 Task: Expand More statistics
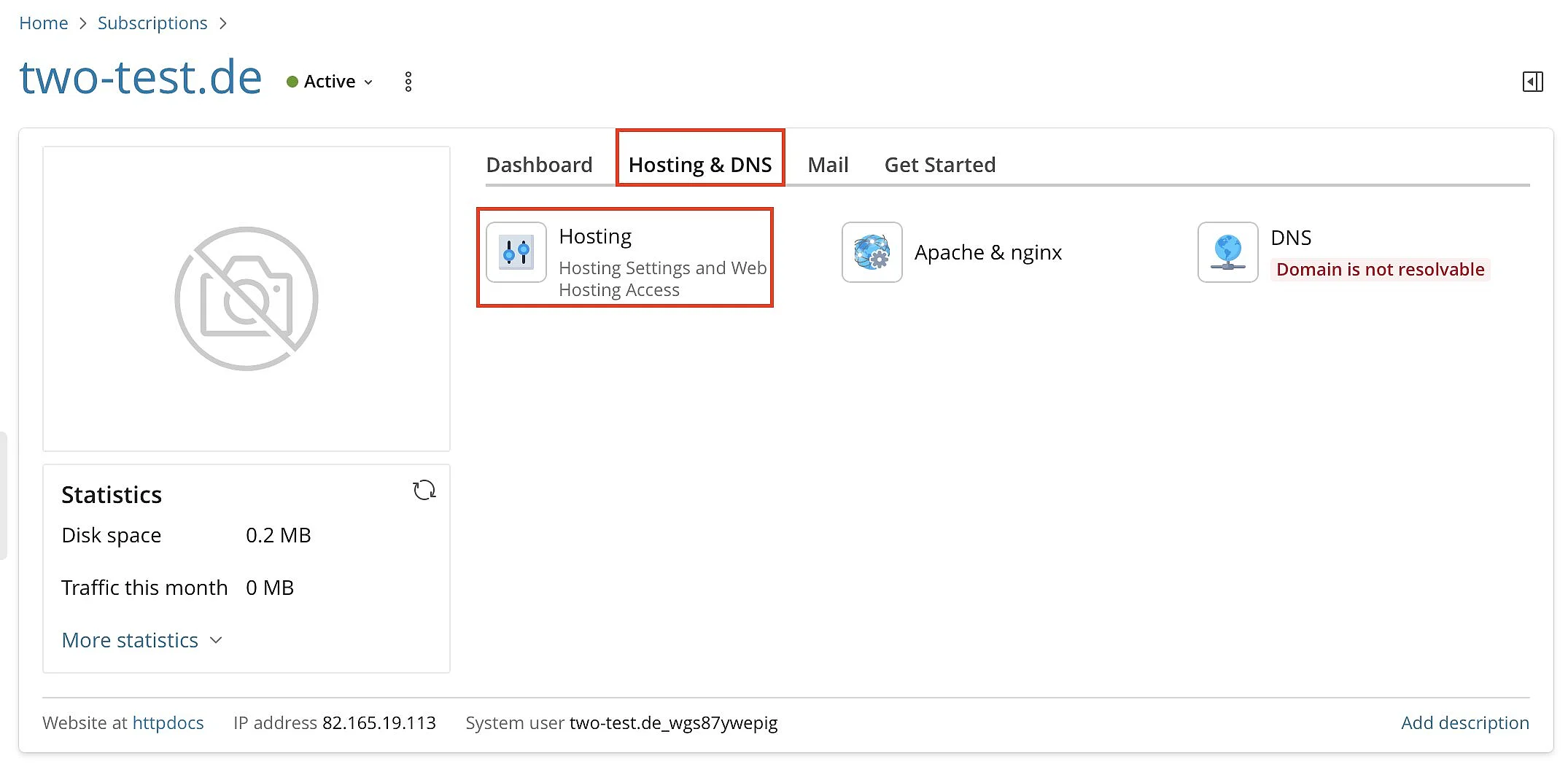(x=142, y=640)
